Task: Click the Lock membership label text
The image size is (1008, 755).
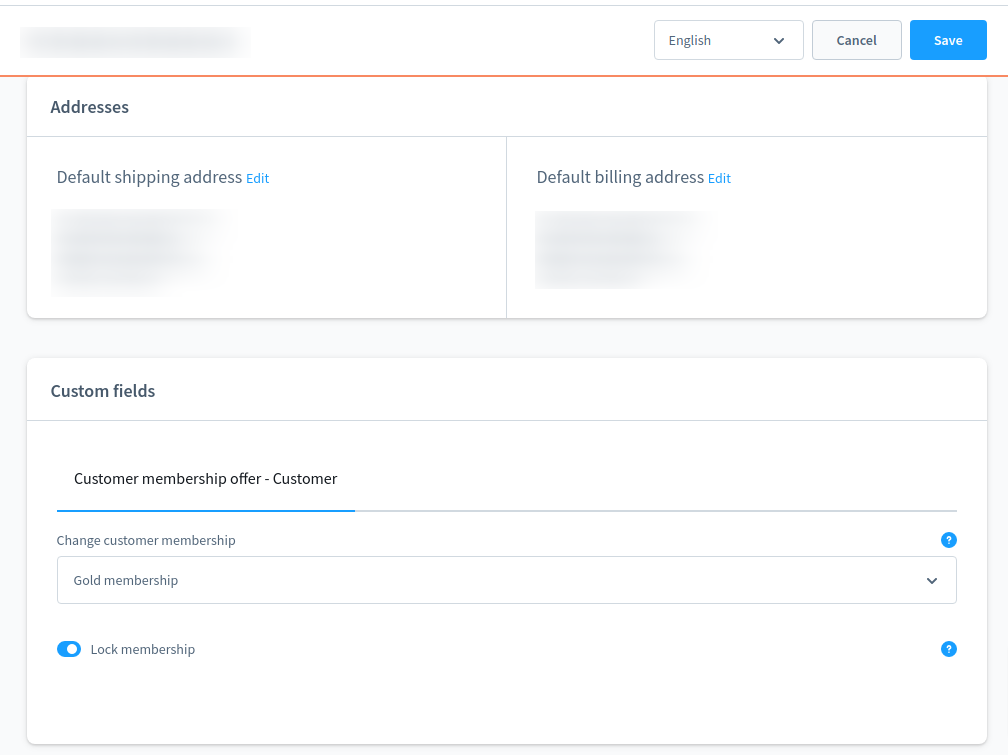Action: pos(143,650)
